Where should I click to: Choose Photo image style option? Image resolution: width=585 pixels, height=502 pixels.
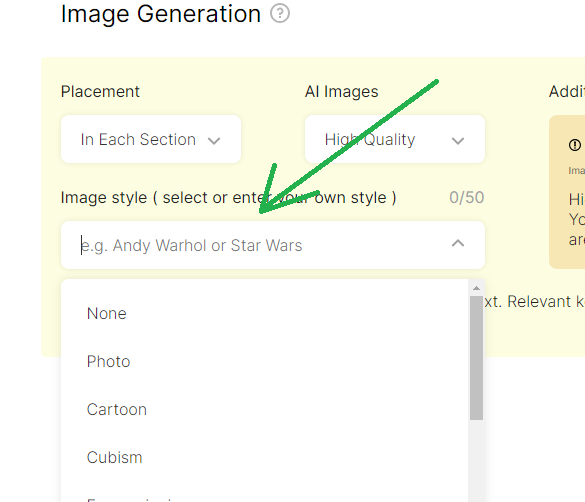click(x=264, y=361)
